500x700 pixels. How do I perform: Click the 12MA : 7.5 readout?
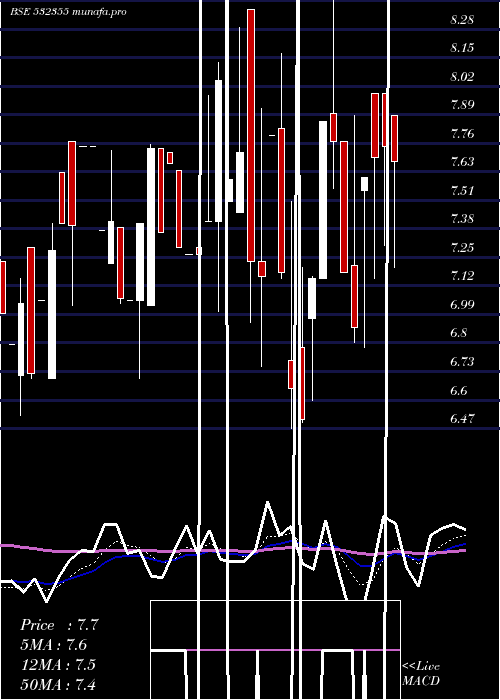click(58, 664)
